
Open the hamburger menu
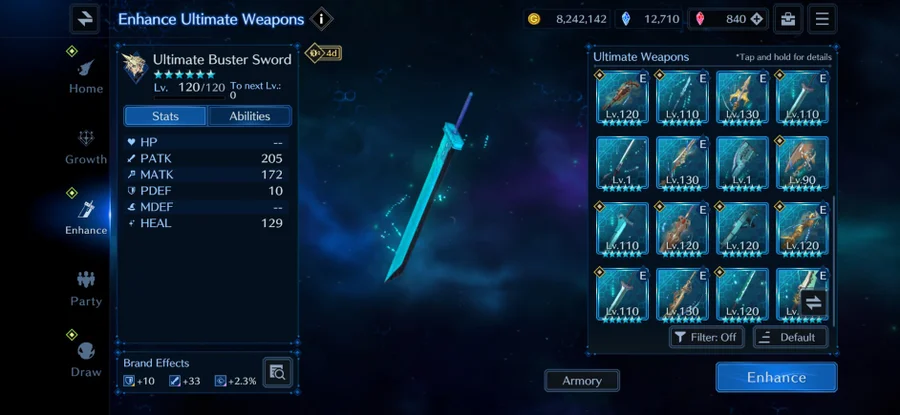click(822, 19)
